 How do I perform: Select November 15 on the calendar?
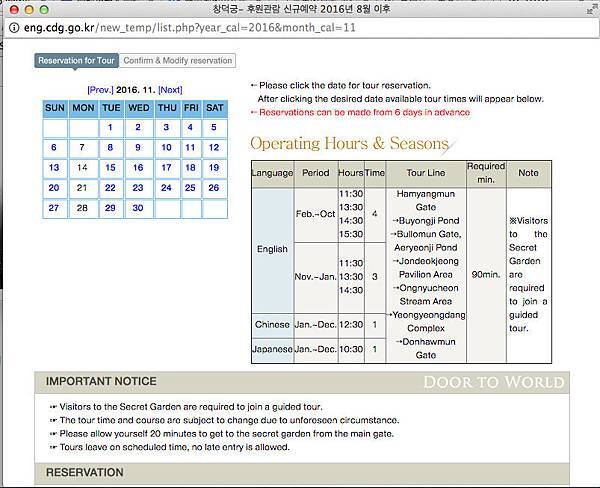click(110, 168)
